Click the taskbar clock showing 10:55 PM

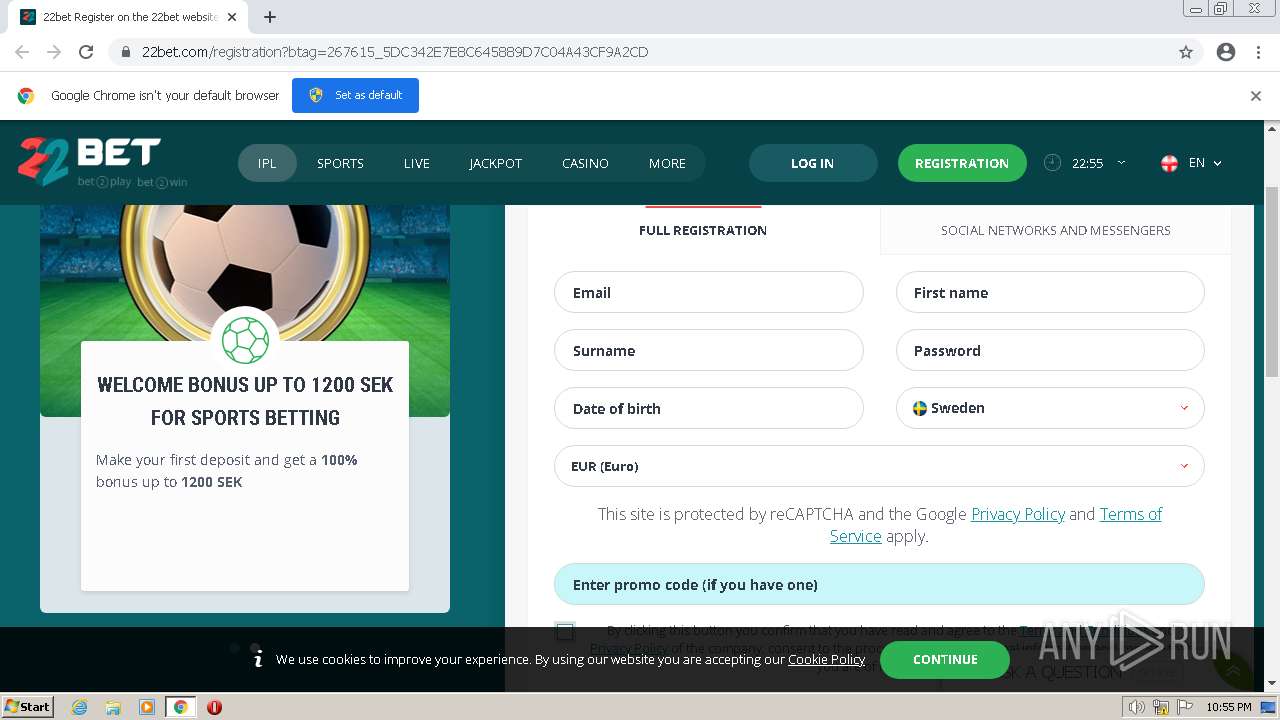click(1229, 707)
